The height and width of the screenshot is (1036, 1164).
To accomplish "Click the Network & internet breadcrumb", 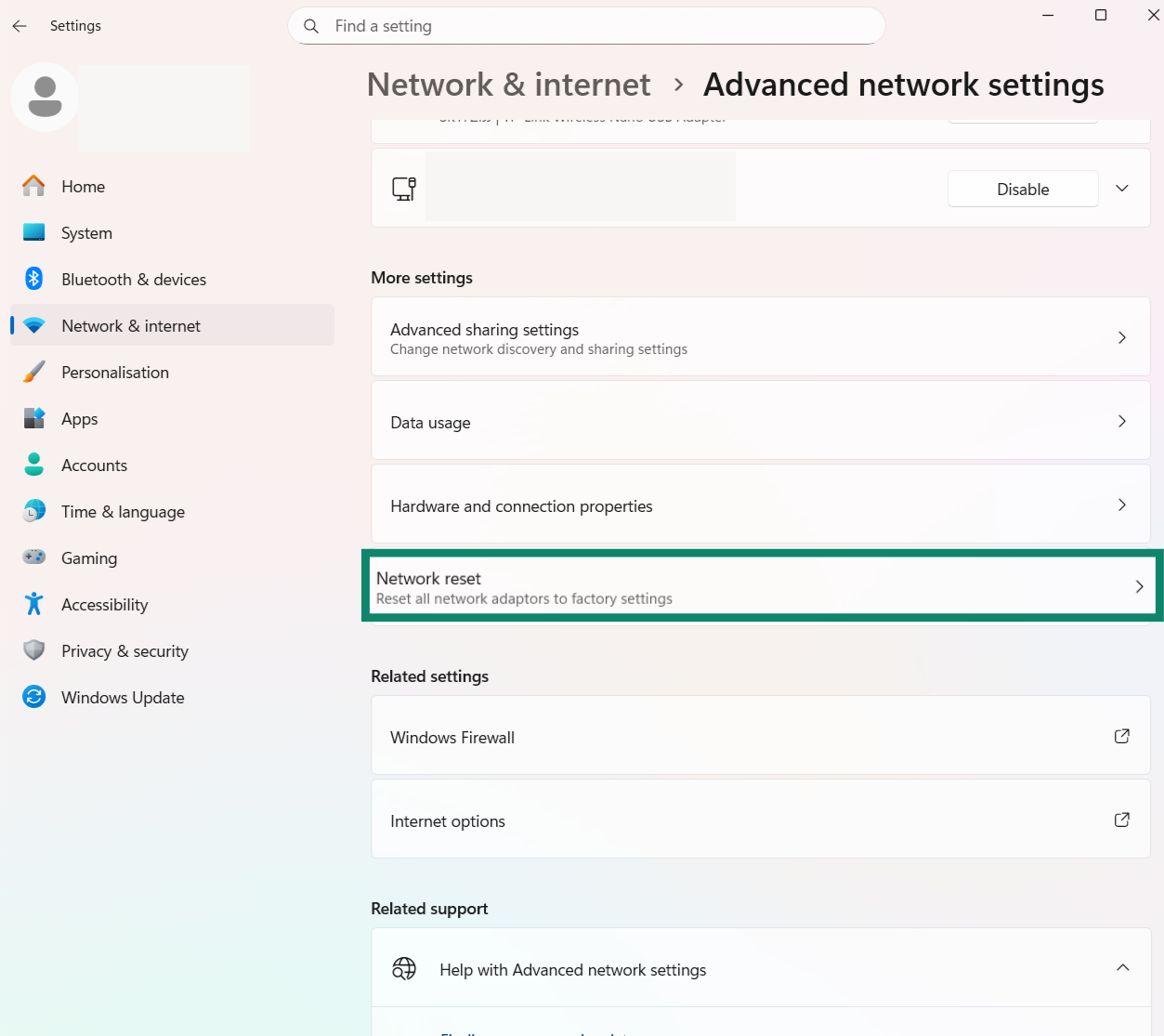I will tap(508, 85).
